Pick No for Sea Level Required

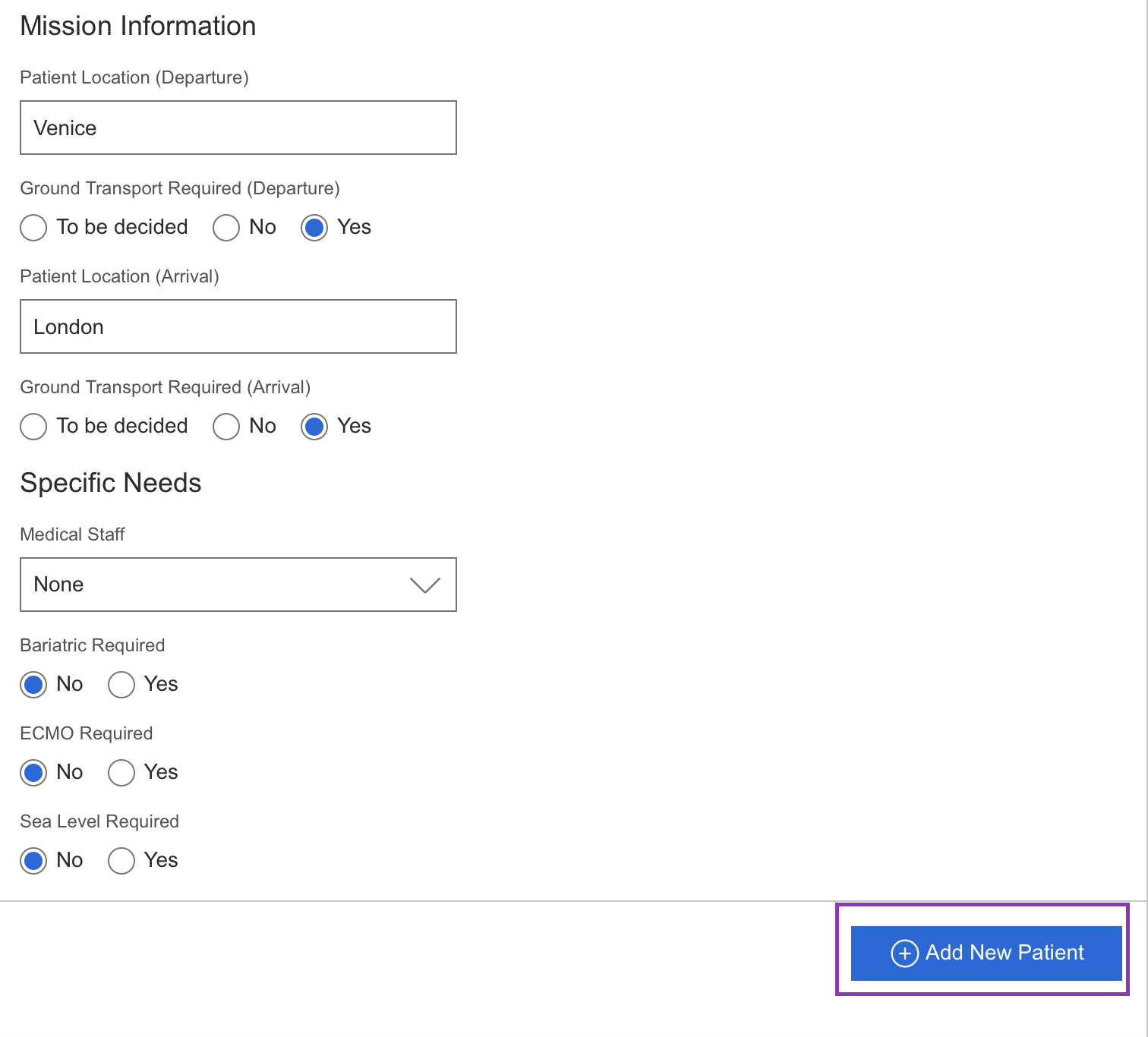tap(33, 861)
